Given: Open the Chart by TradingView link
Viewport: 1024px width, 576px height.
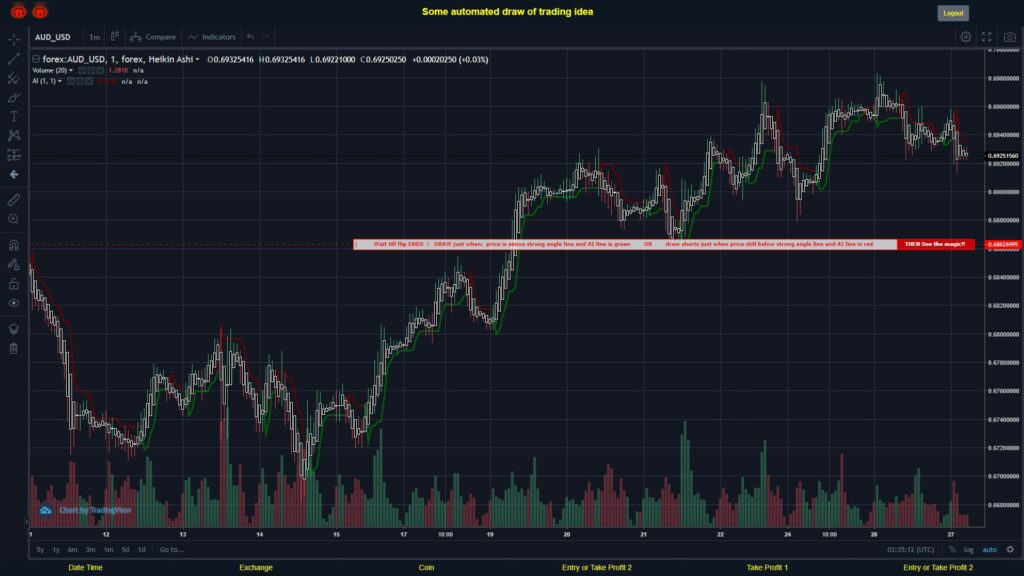Looking at the screenshot, I should 95,510.
